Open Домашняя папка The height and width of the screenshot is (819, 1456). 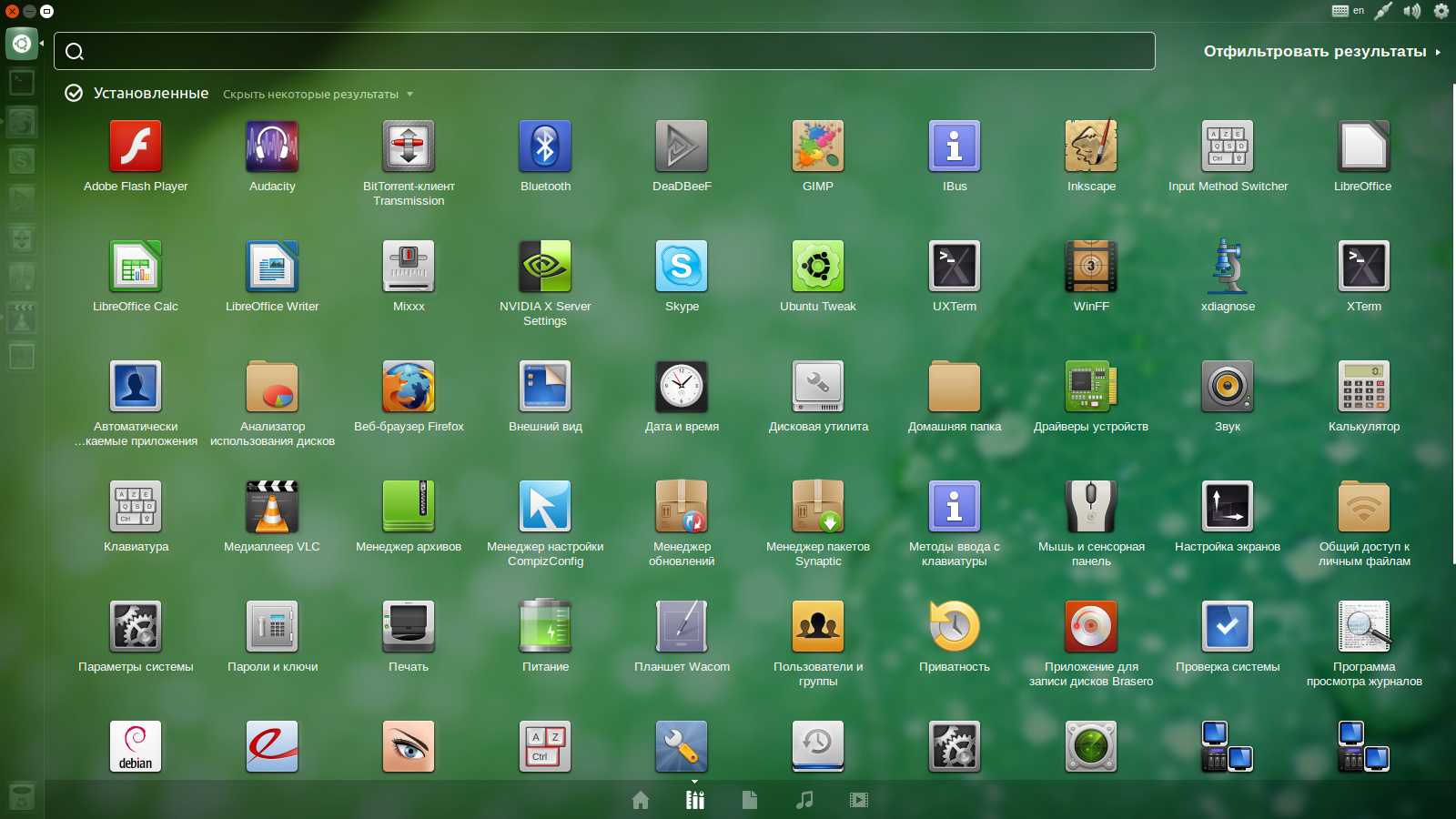coord(955,387)
